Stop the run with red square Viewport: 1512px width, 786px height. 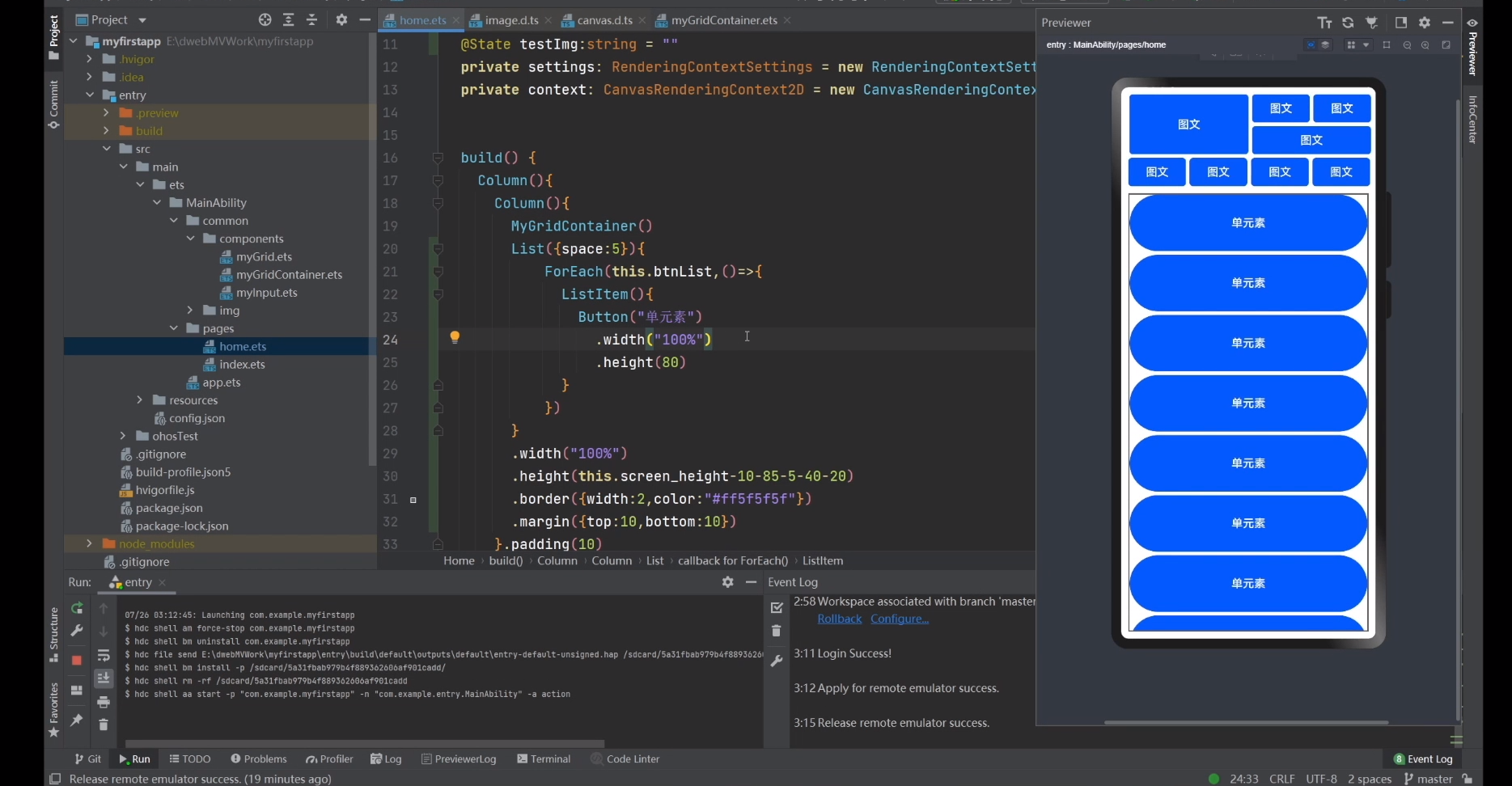click(x=77, y=661)
